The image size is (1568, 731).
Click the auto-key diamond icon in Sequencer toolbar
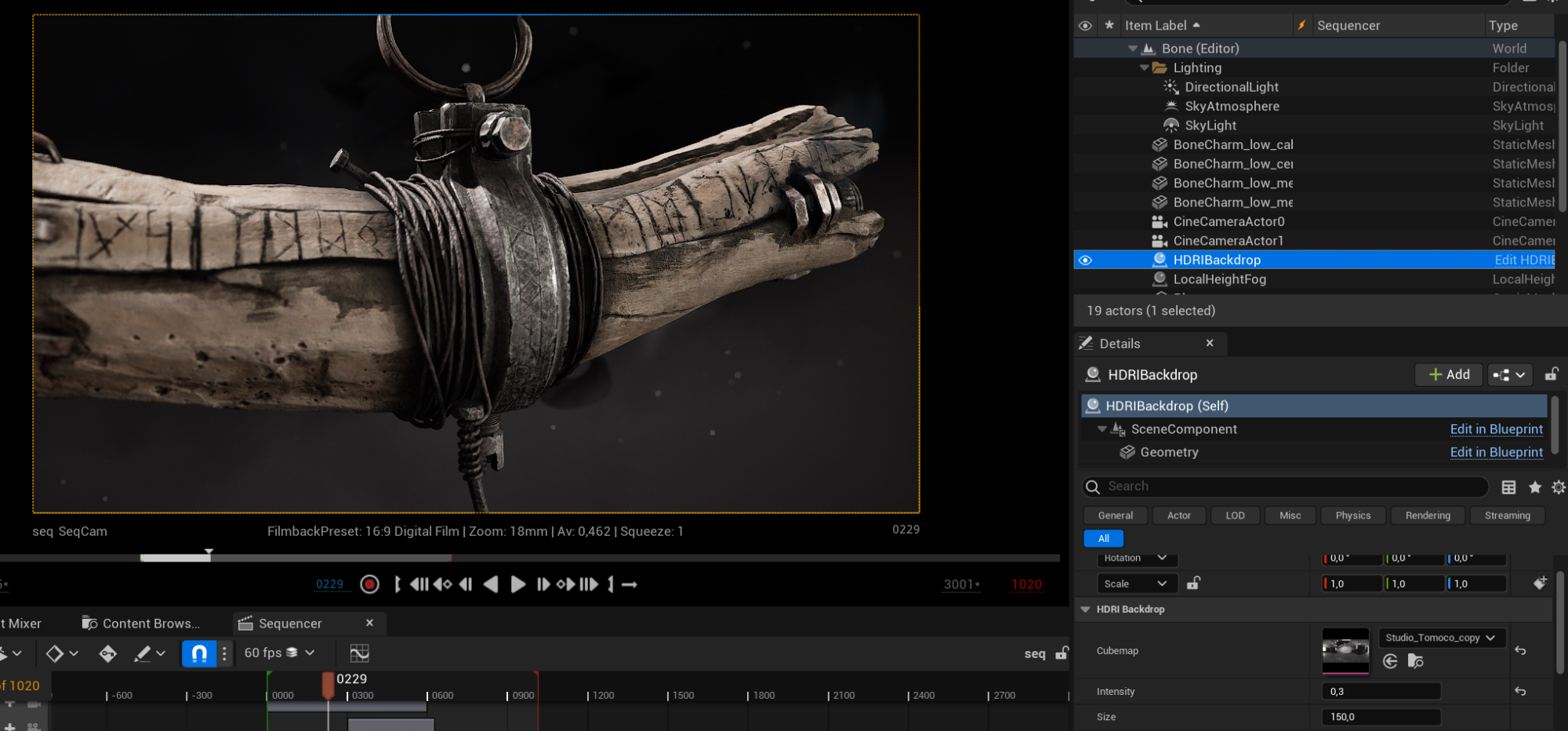tap(107, 653)
